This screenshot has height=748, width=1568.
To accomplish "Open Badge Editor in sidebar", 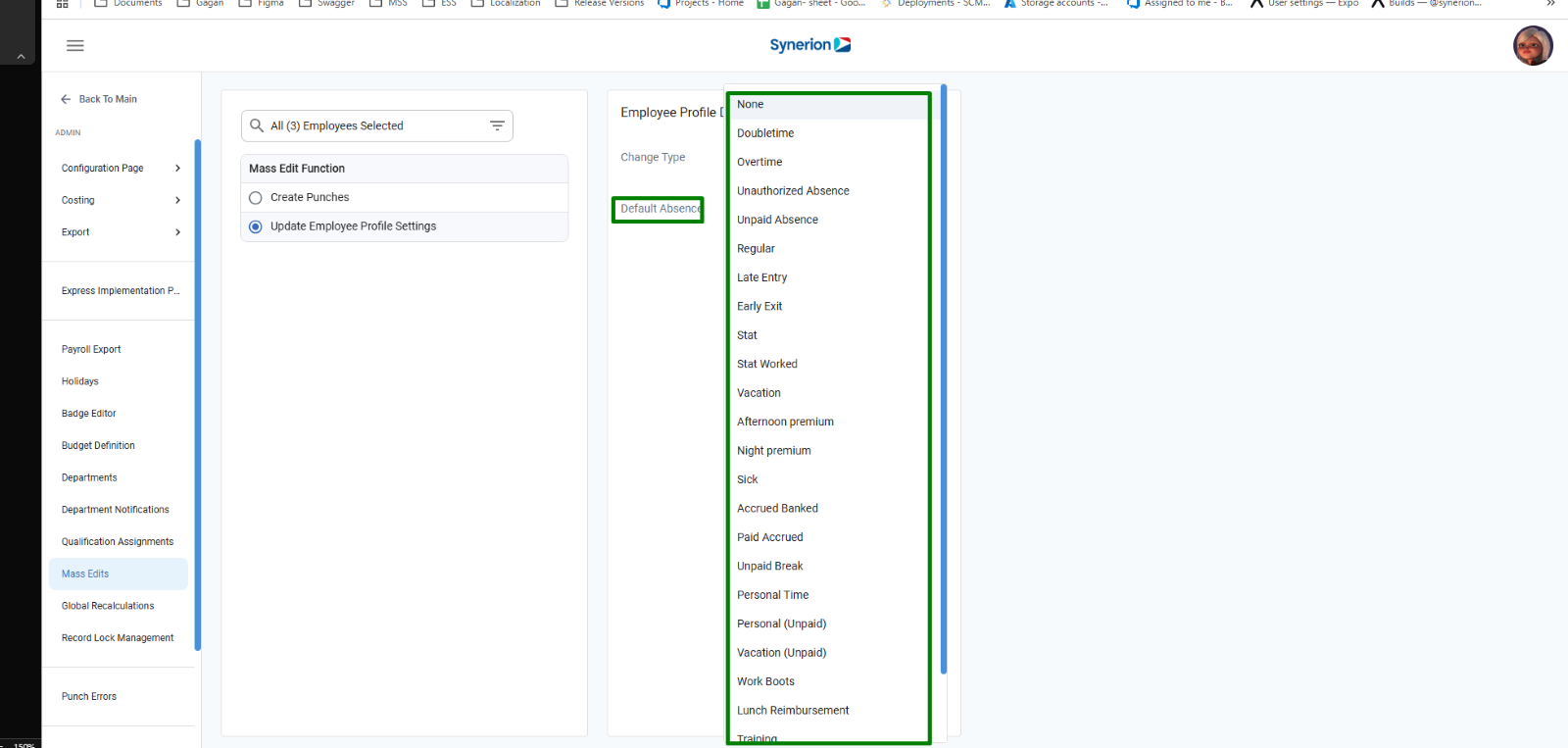I will click(88, 414).
